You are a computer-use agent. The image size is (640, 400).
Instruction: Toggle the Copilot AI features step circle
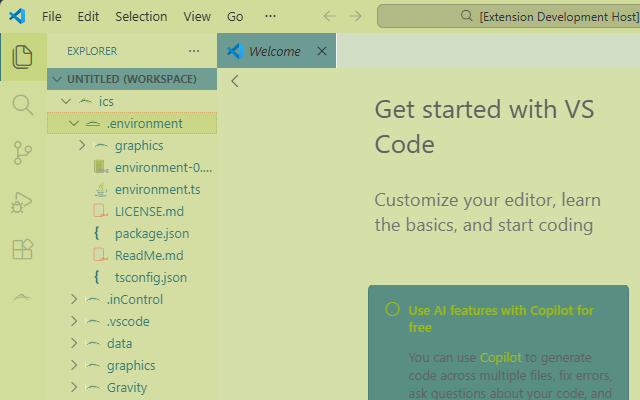(x=393, y=310)
